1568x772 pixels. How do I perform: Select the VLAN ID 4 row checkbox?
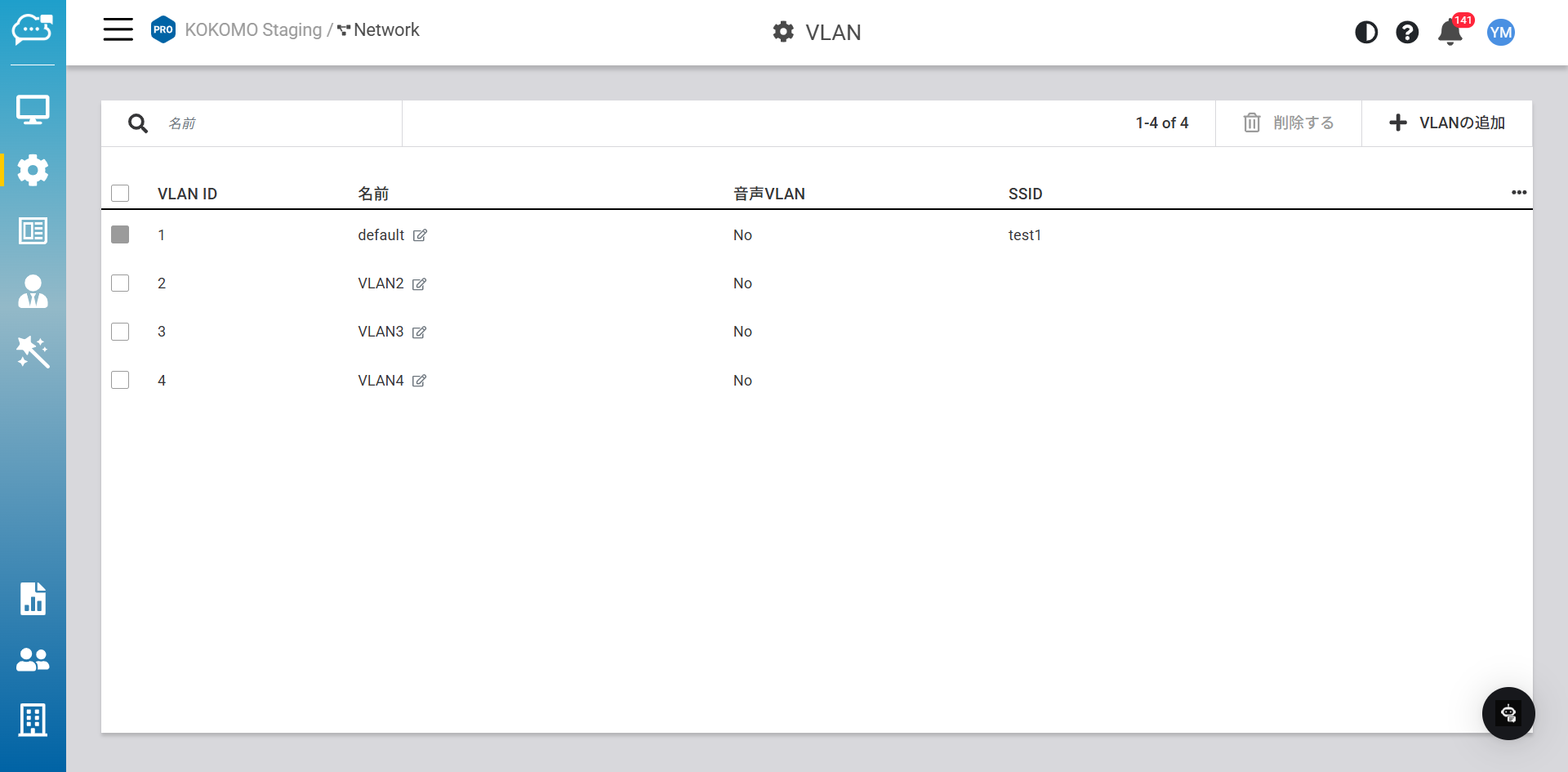tap(120, 381)
